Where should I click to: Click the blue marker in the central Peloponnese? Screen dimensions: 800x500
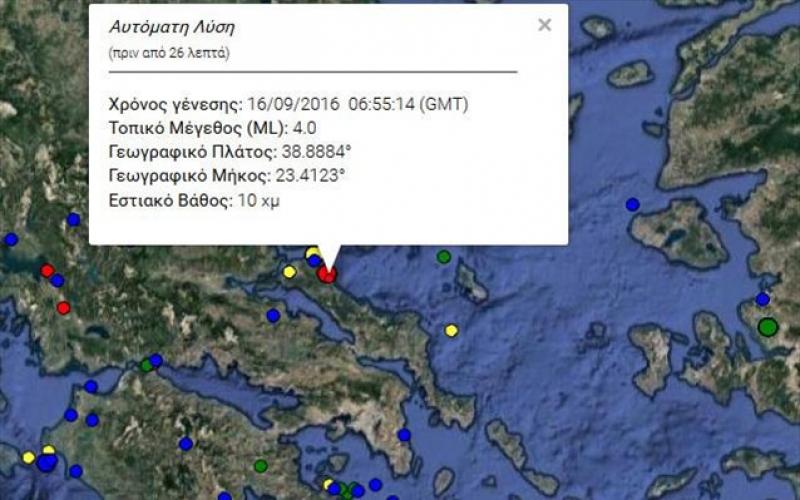pos(186,444)
